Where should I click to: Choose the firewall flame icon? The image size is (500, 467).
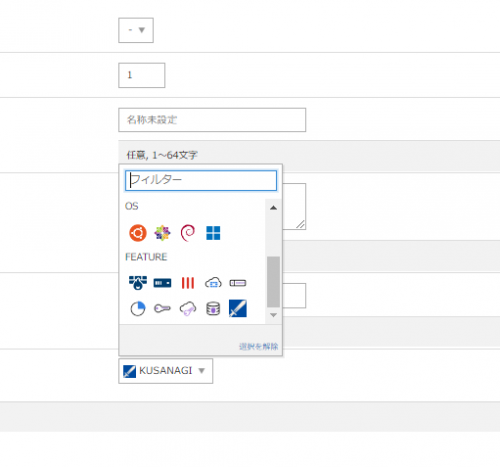138,283
